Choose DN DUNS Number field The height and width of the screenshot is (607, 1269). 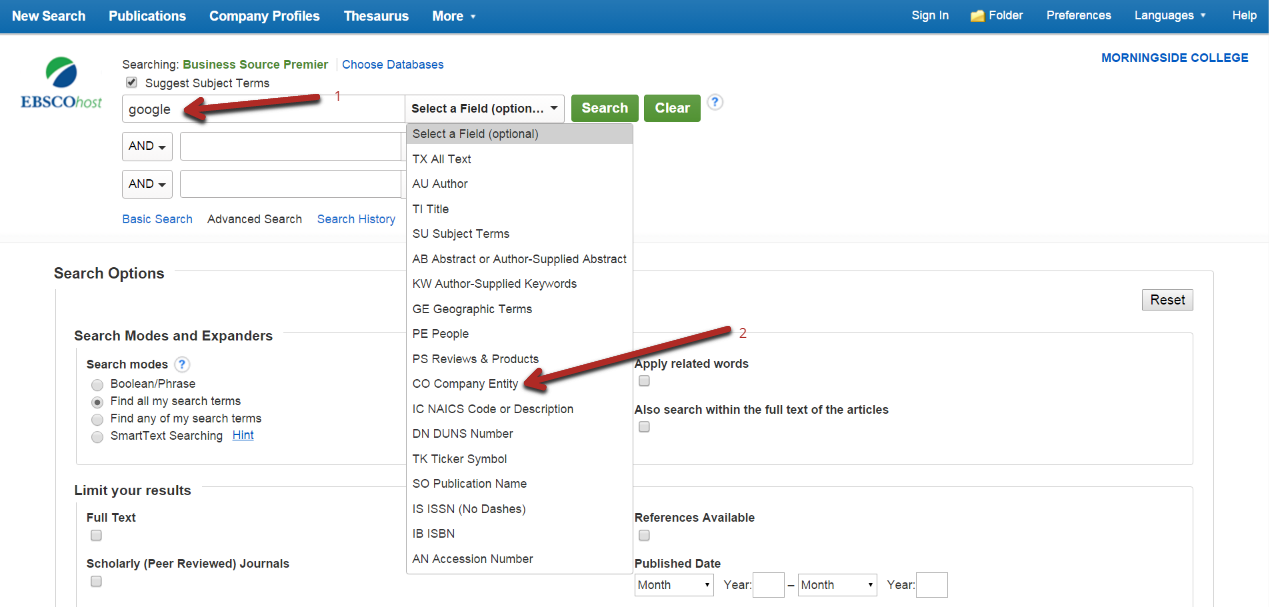[520, 434]
